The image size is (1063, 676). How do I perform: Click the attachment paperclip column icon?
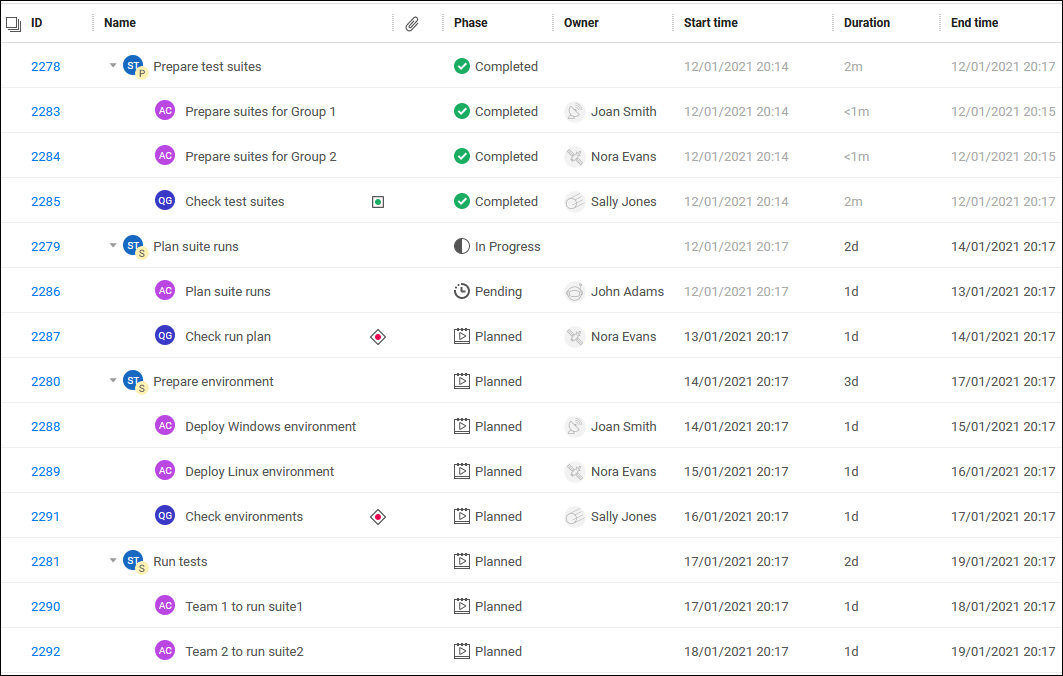click(x=412, y=23)
